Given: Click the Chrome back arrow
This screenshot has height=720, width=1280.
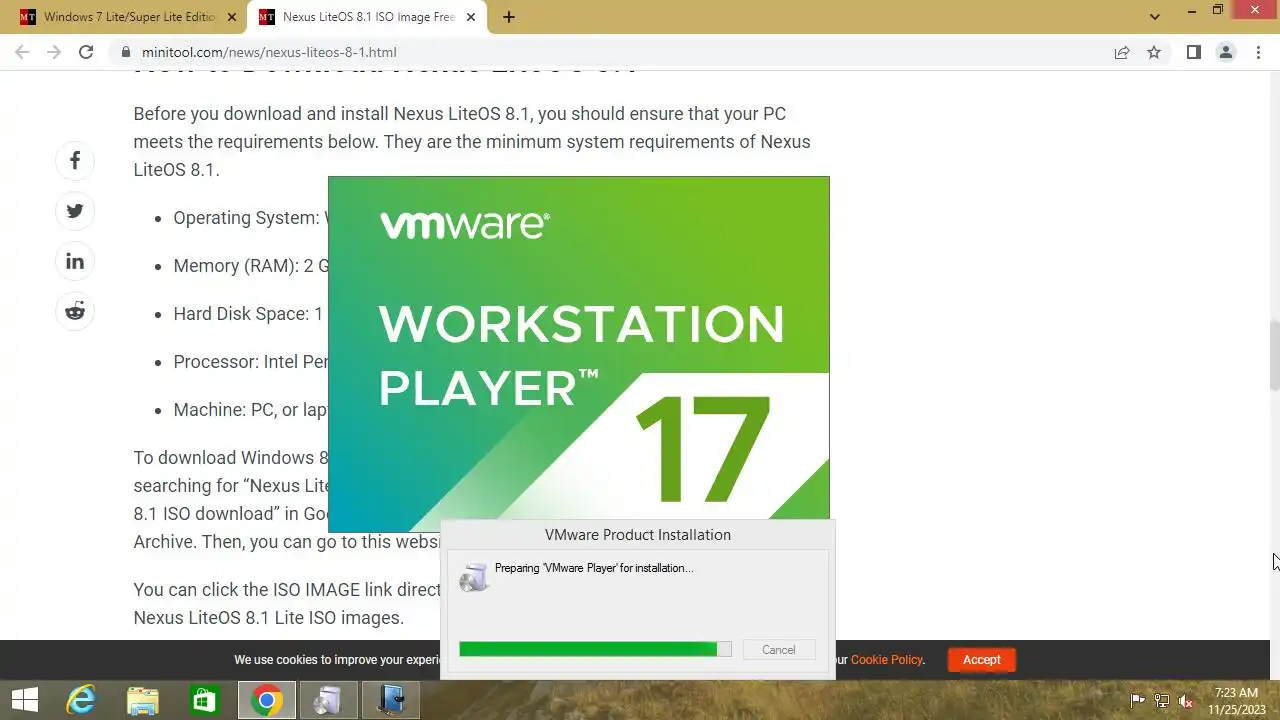Looking at the screenshot, I should click(x=22, y=52).
